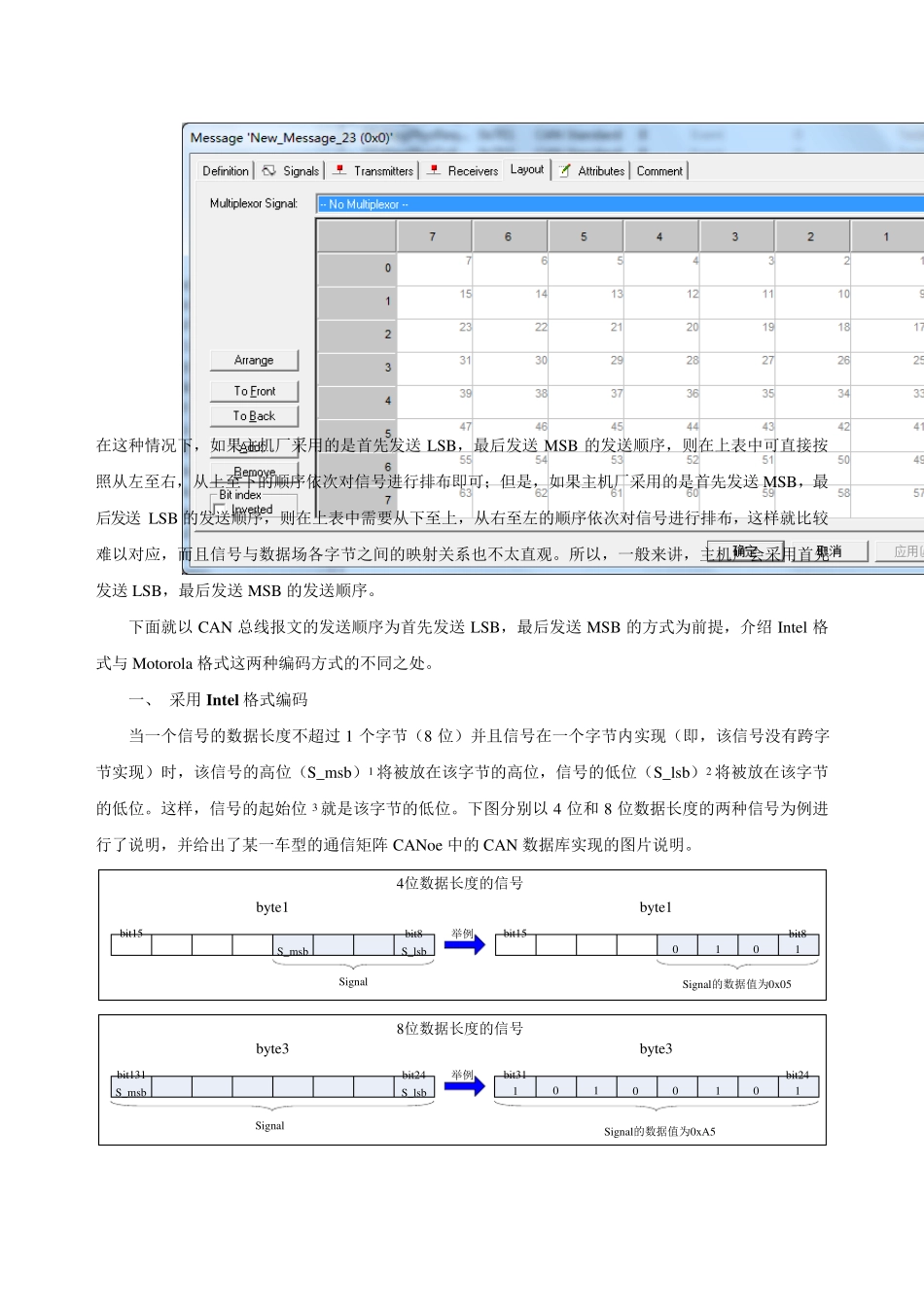Select column header 4 in layout grid
Screen dimensions: 924x1307
pyautogui.click(x=661, y=236)
